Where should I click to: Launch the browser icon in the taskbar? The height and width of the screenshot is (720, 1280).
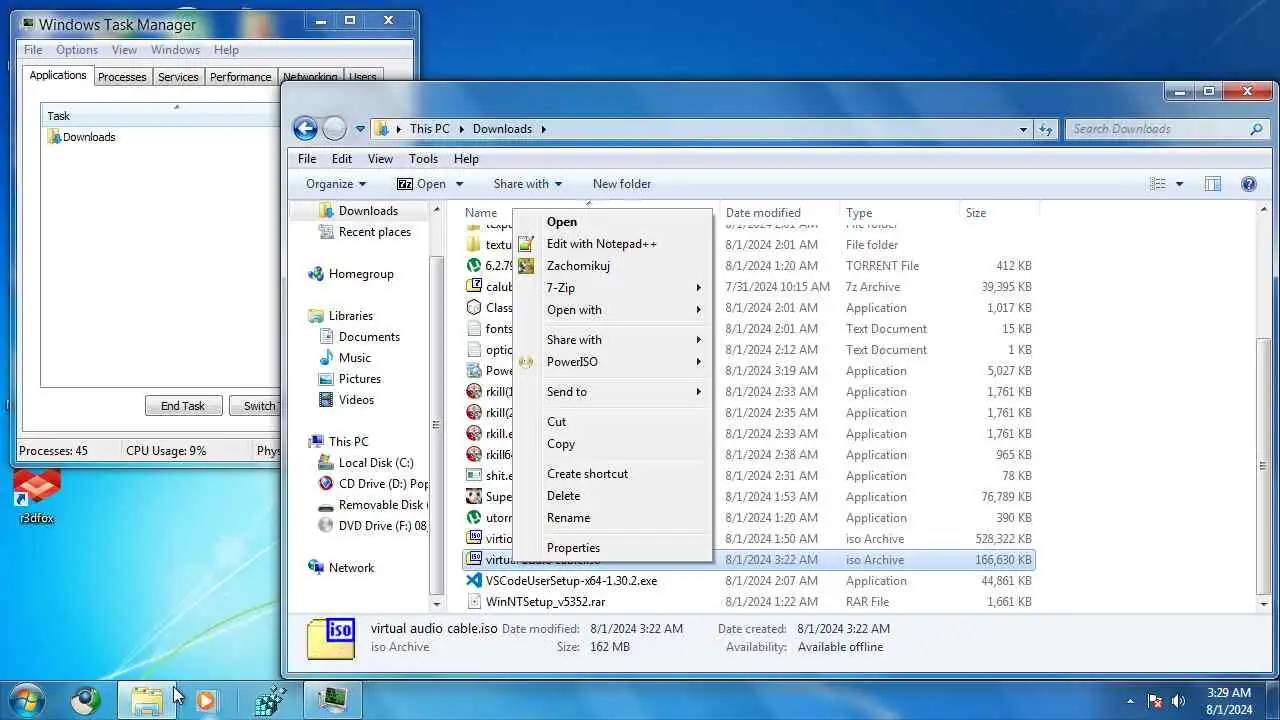point(86,700)
